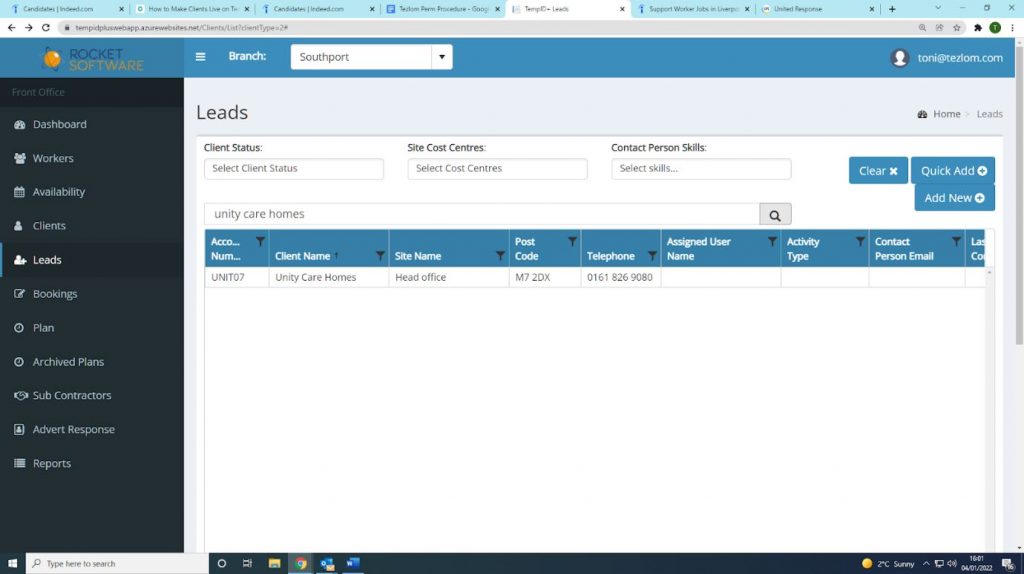The height and width of the screenshot is (574, 1024).
Task: Open the Select Cost Centres dropdown
Action: coord(497,169)
